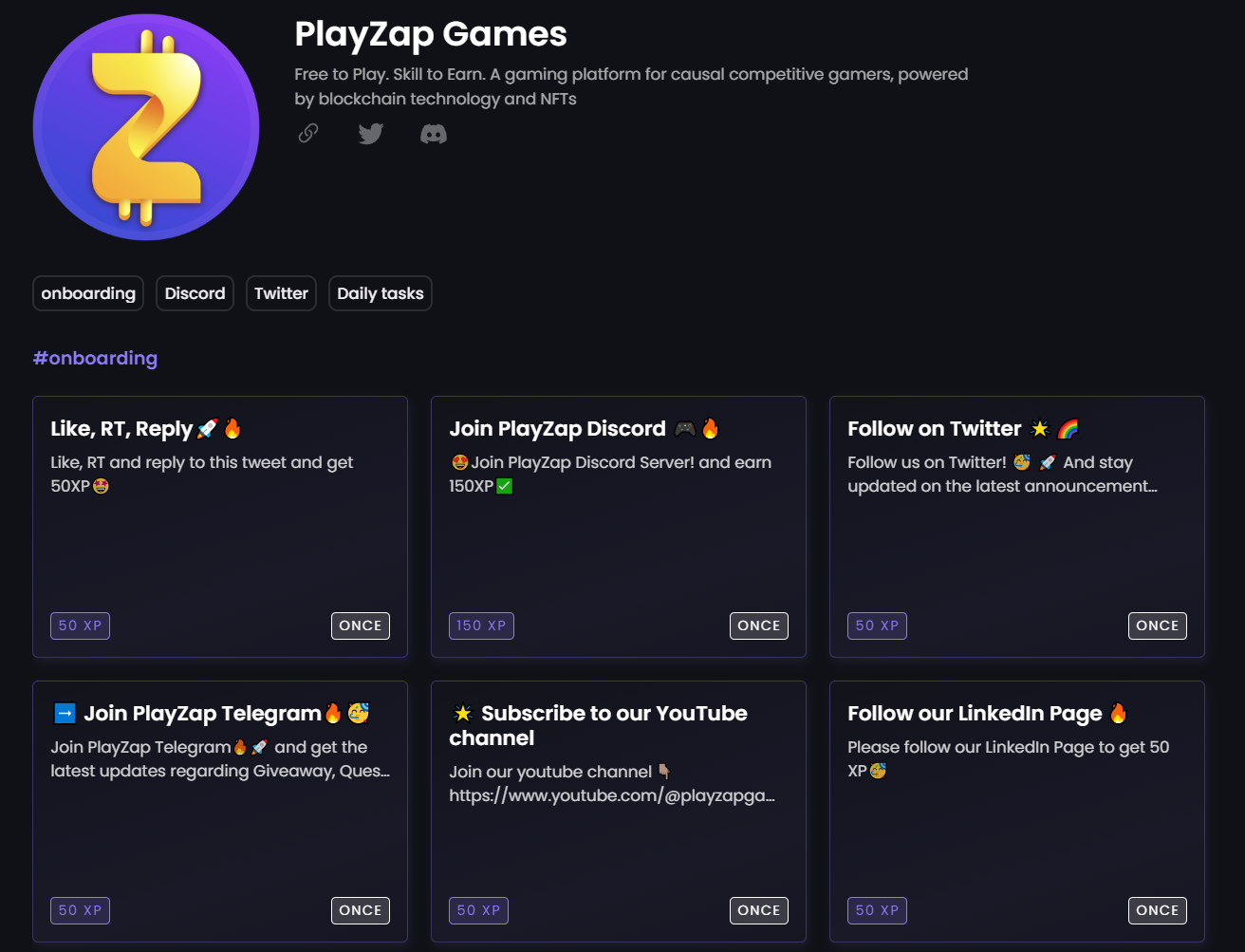
Task: Open the Join PlayZap Telegram quest card
Action: (x=220, y=812)
